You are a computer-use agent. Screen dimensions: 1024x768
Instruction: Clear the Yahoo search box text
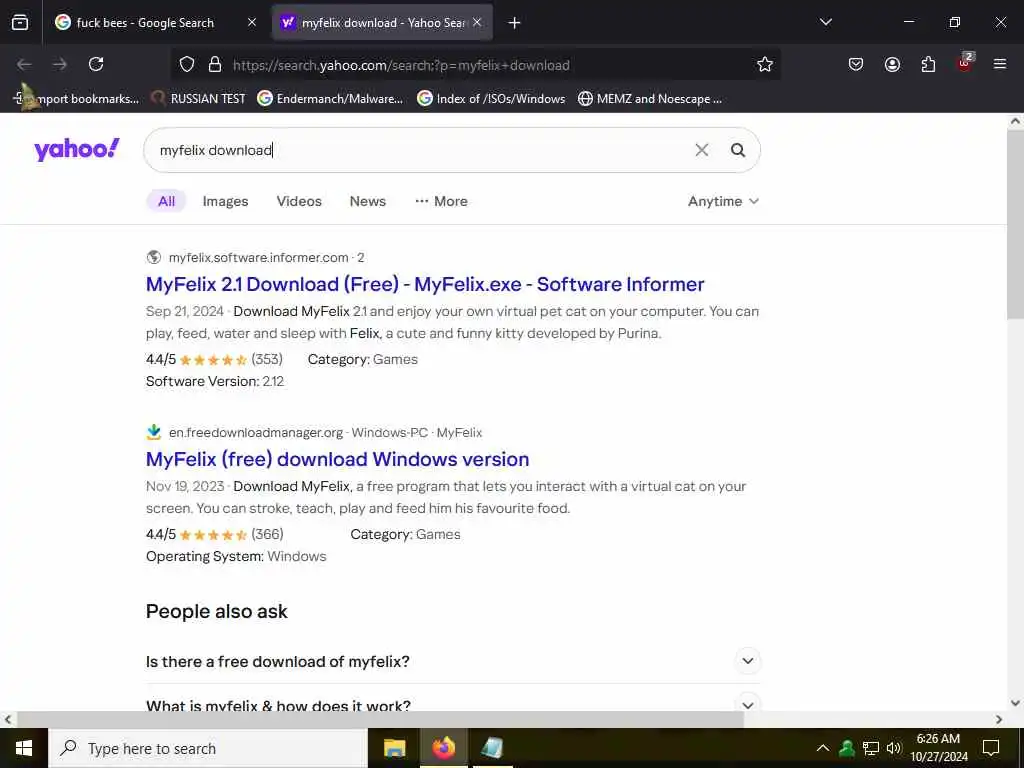coord(701,150)
